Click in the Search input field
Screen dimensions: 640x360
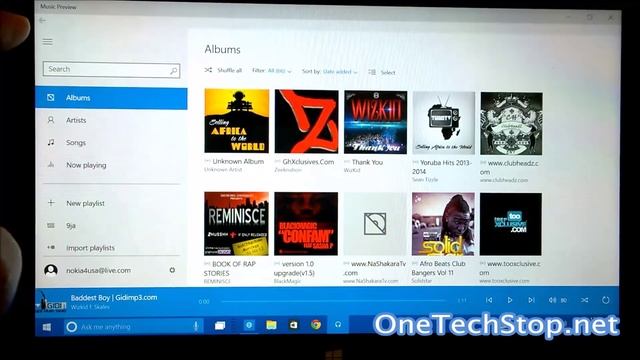coord(111,69)
